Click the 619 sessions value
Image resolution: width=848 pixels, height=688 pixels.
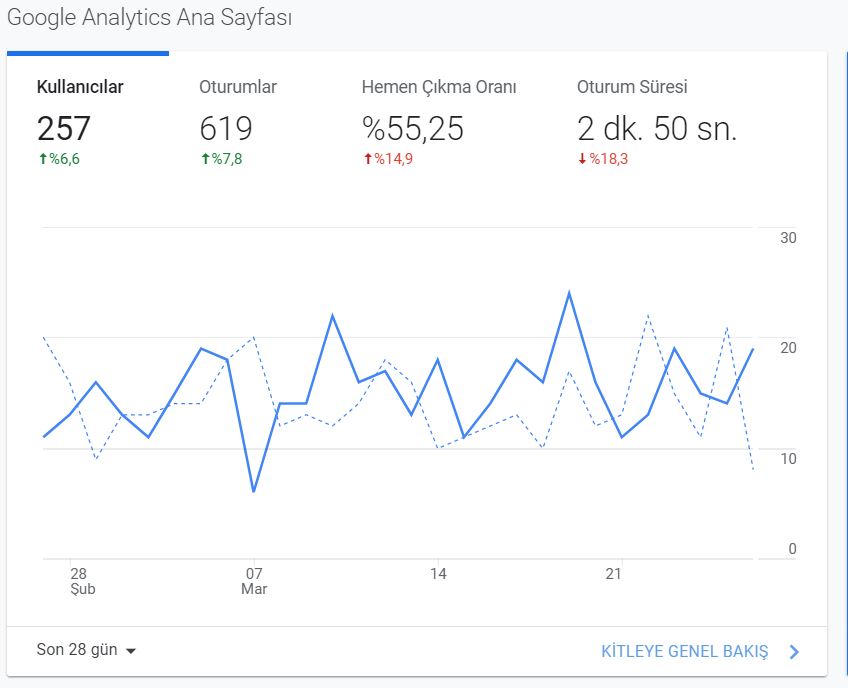tap(226, 129)
